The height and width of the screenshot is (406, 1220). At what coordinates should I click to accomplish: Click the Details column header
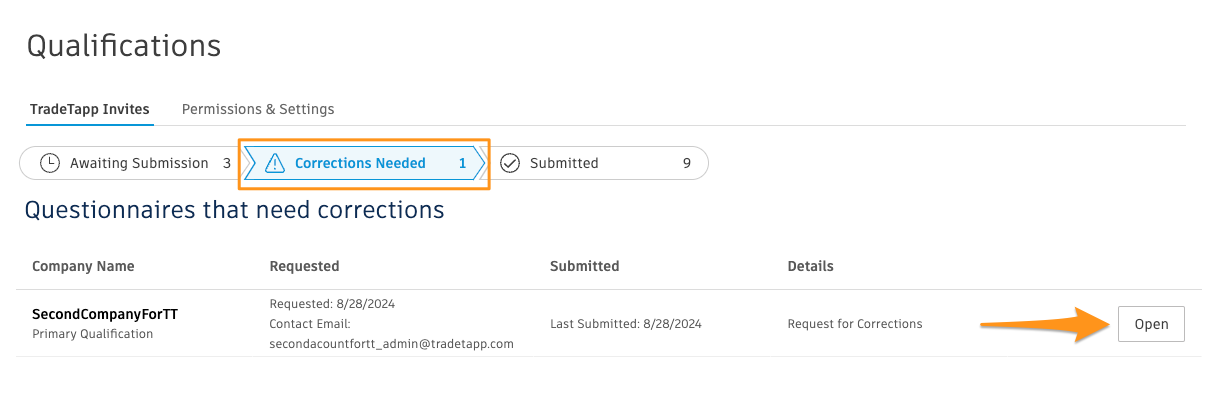810,266
